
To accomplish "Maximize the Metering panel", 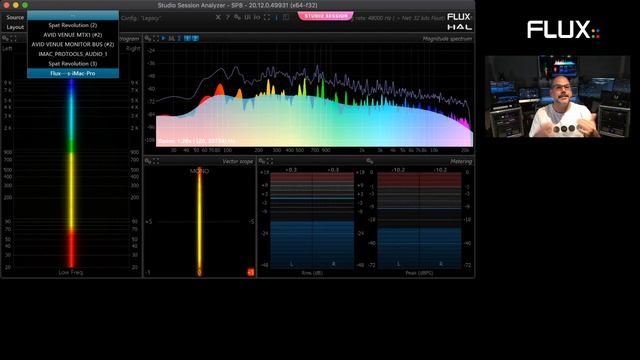I will pyautogui.click(x=270, y=162).
